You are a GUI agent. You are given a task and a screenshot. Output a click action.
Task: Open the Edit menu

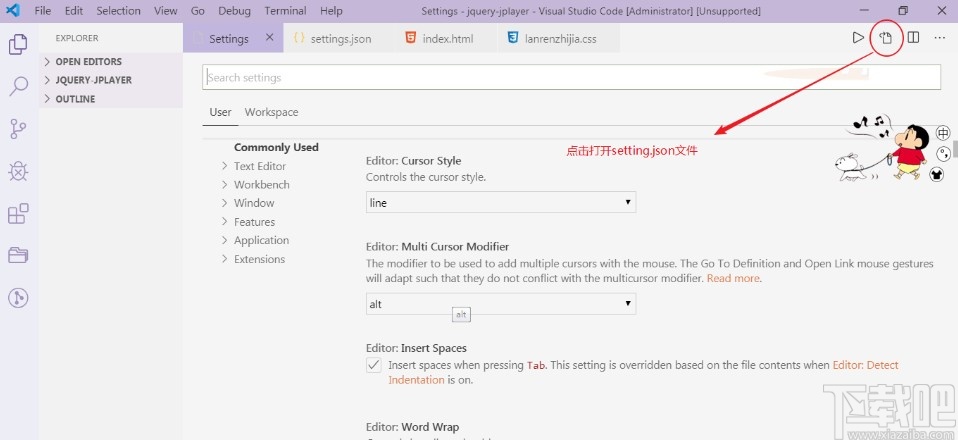(x=74, y=11)
